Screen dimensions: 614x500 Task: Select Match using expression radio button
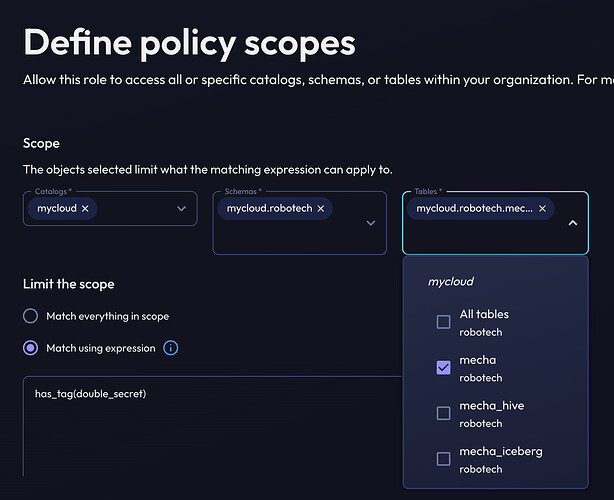pyautogui.click(x=31, y=348)
